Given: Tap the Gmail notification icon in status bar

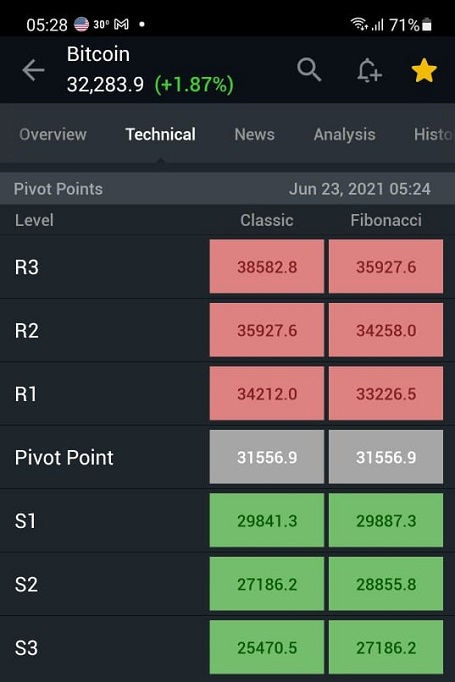Looking at the screenshot, I should [121, 24].
